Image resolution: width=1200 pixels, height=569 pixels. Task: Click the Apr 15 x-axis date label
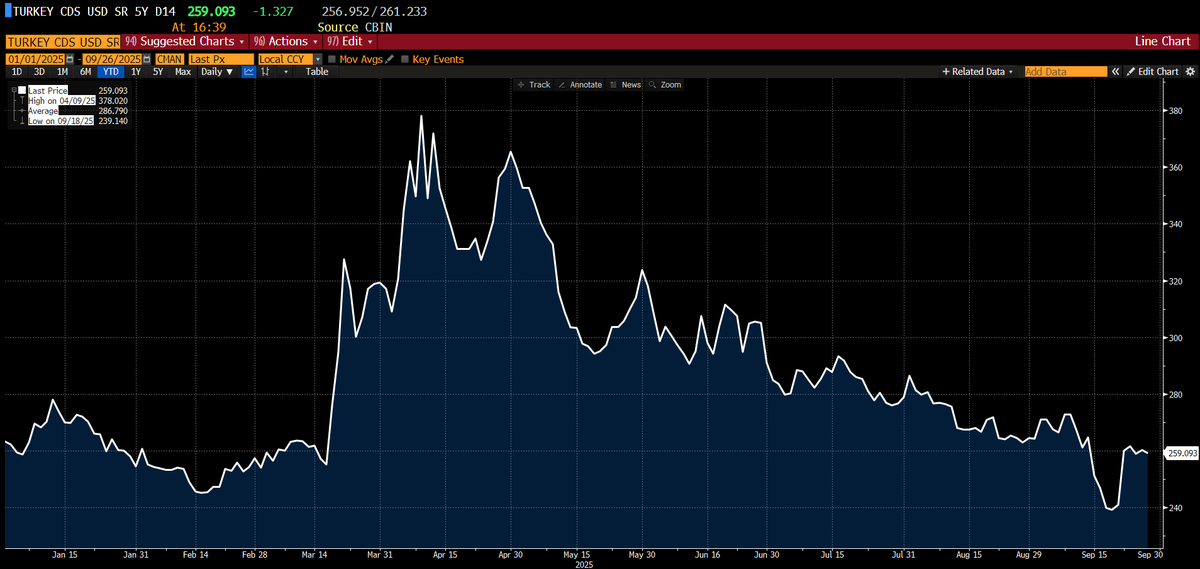pyautogui.click(x=445, y=553)
